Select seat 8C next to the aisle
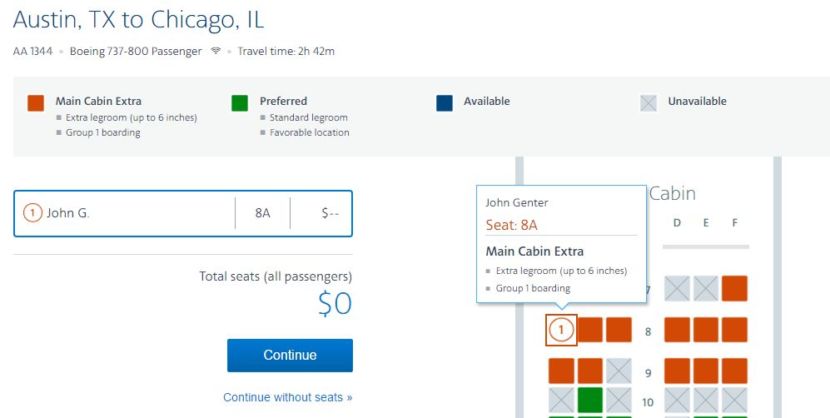 click(x=619, y=330)
